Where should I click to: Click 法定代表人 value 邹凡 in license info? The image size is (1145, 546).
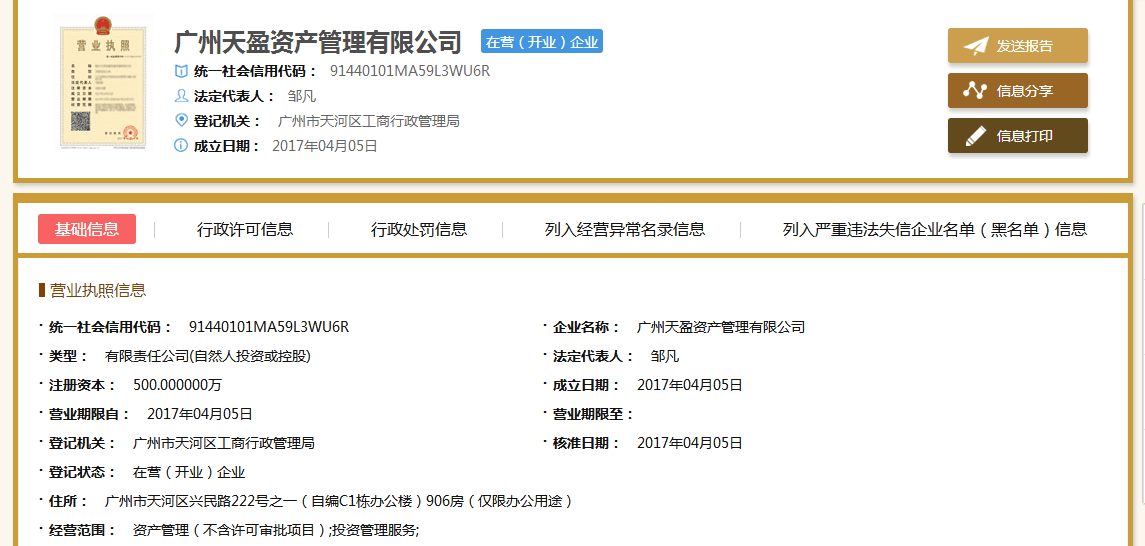(665, 356)
